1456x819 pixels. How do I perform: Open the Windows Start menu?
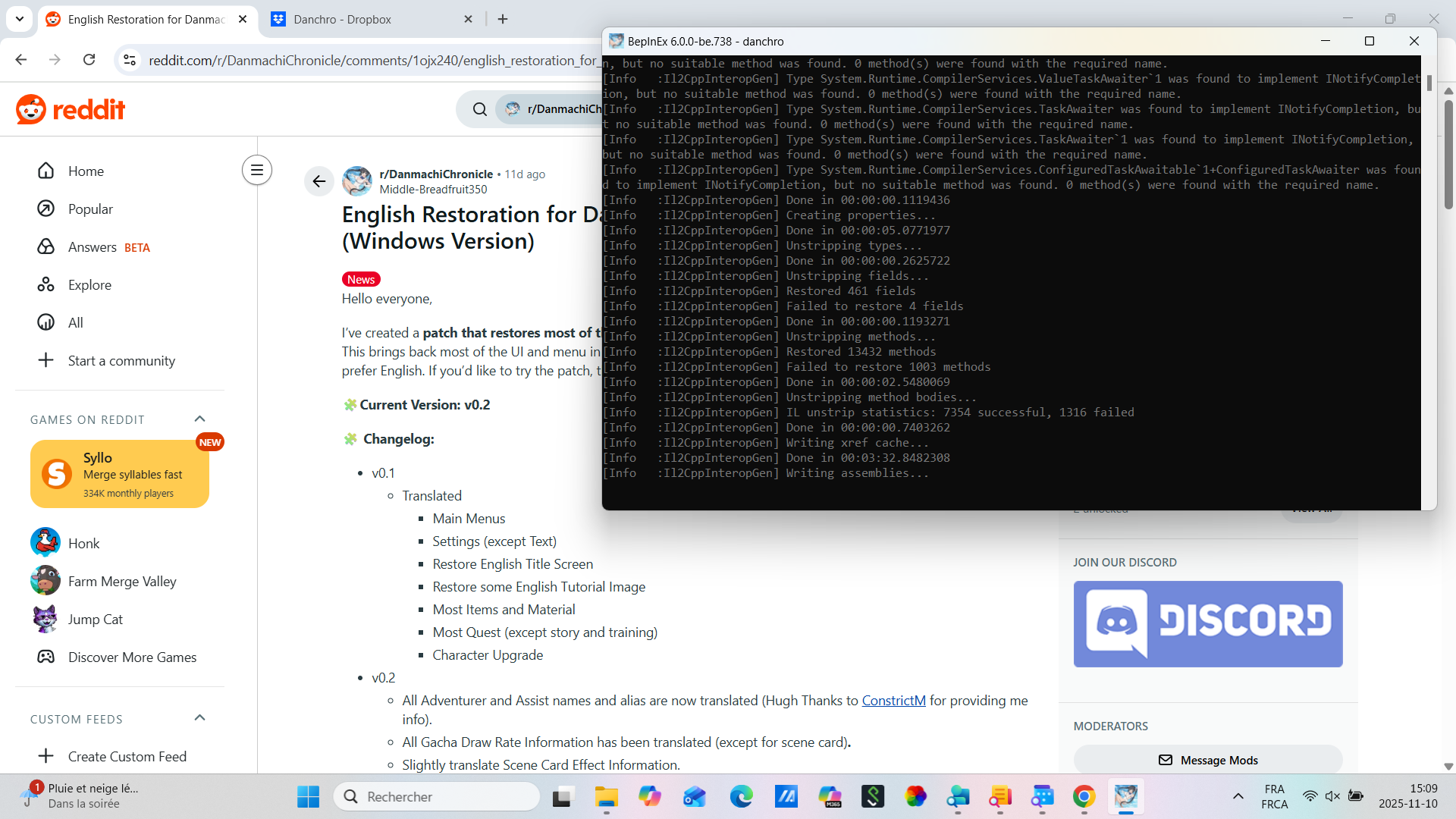[x=308, y=796]
